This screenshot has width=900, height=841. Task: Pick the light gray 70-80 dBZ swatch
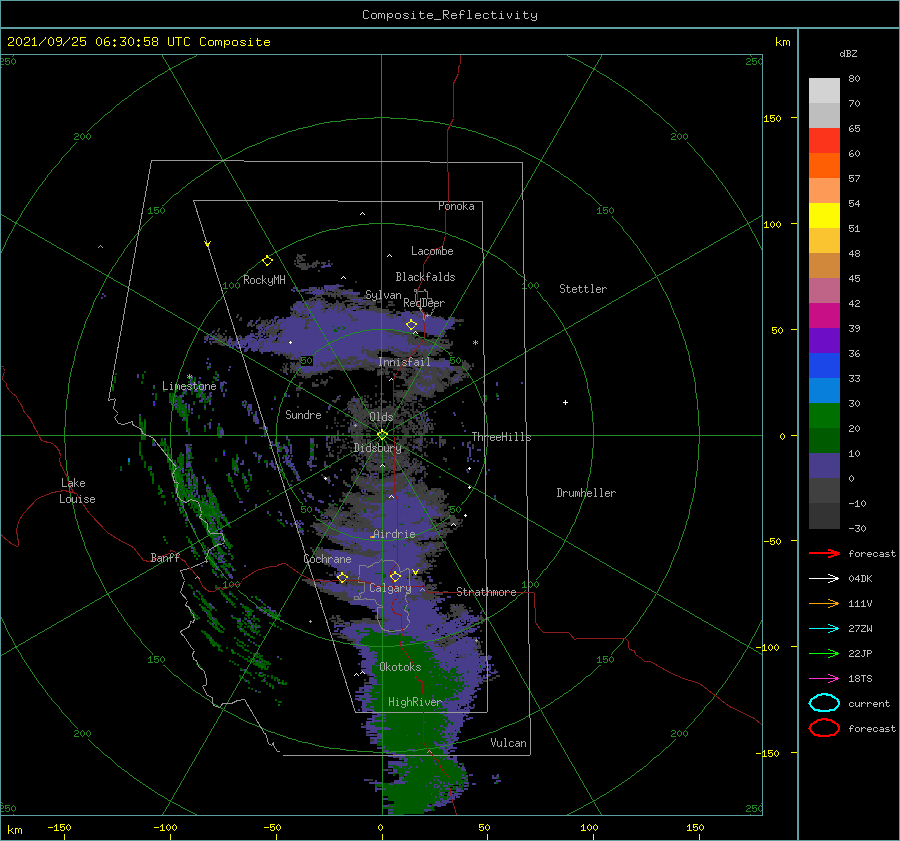pos(824,91)
